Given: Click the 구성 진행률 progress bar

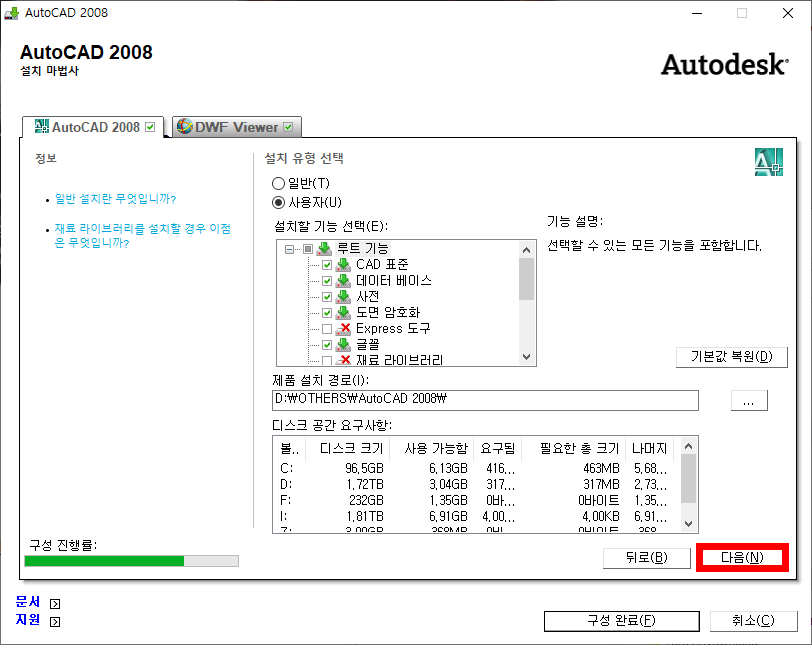Looking at the screenshot, I should 132,561.
